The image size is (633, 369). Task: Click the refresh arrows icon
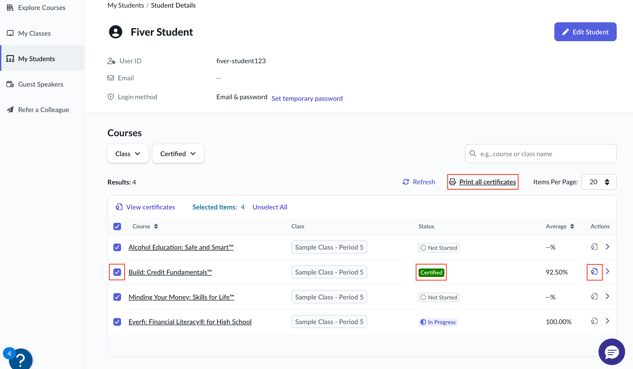[x=406, y=182]
